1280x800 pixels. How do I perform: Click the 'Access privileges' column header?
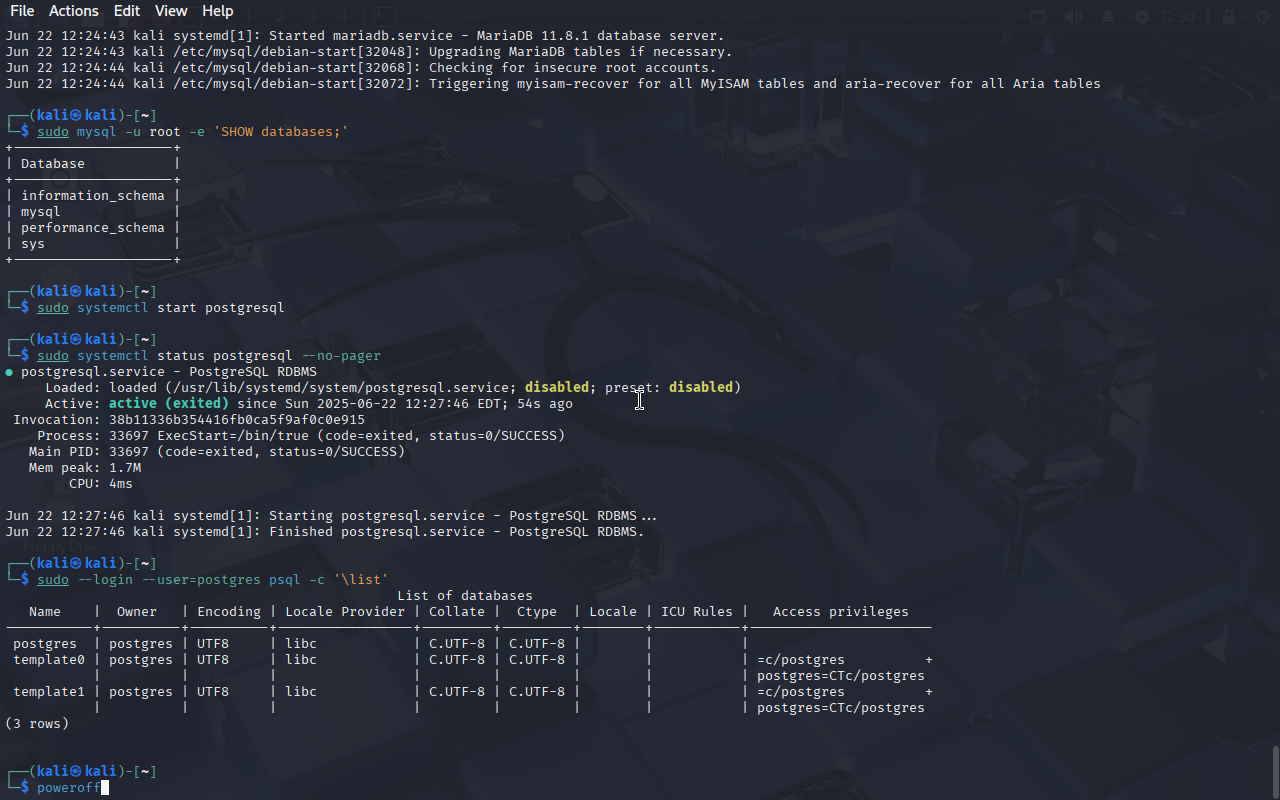pyautogui.click(x=841, y=612)
